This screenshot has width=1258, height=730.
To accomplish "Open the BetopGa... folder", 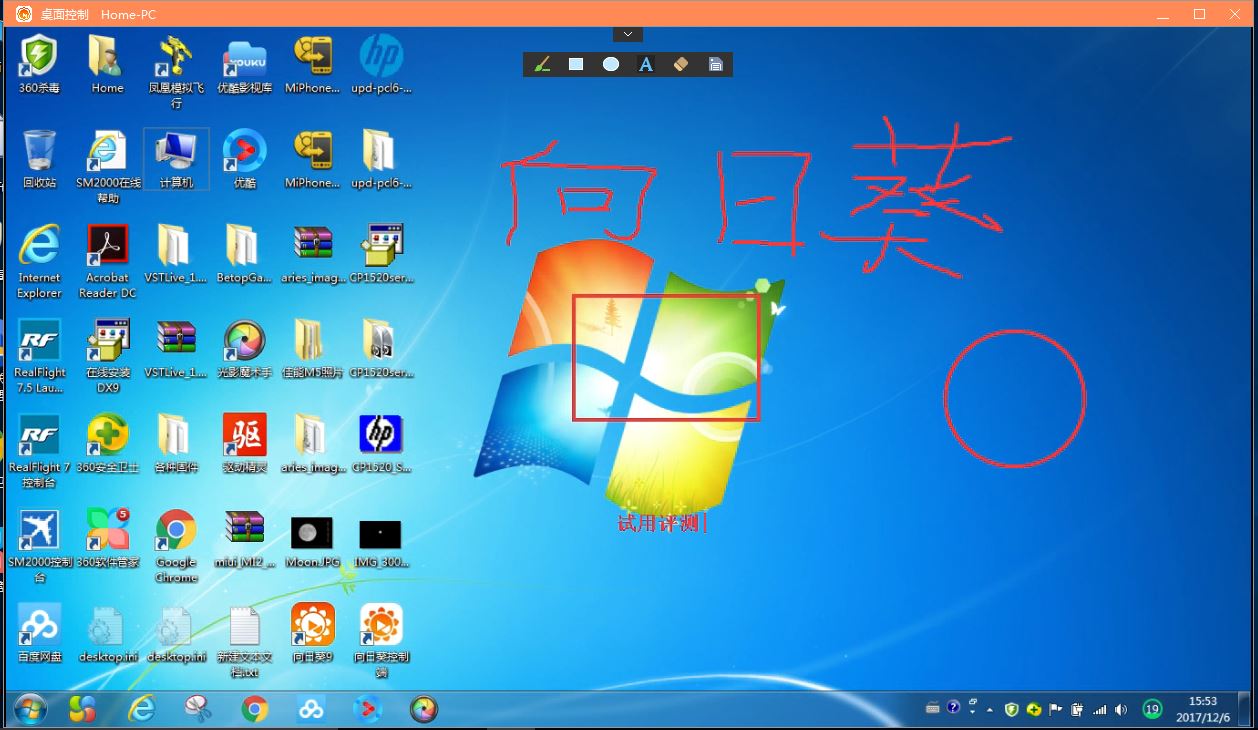I will click(245, 255).
